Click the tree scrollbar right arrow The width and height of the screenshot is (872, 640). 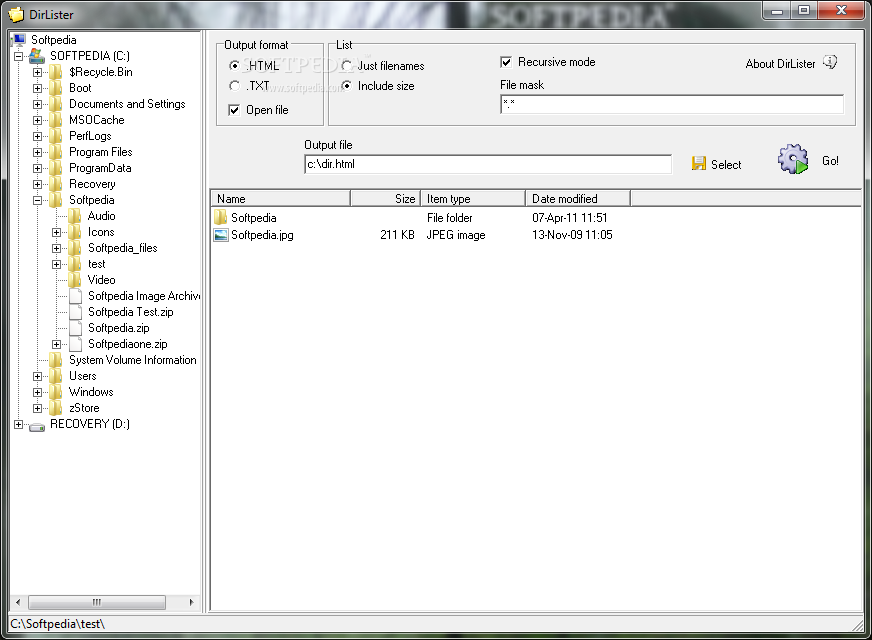191,602
